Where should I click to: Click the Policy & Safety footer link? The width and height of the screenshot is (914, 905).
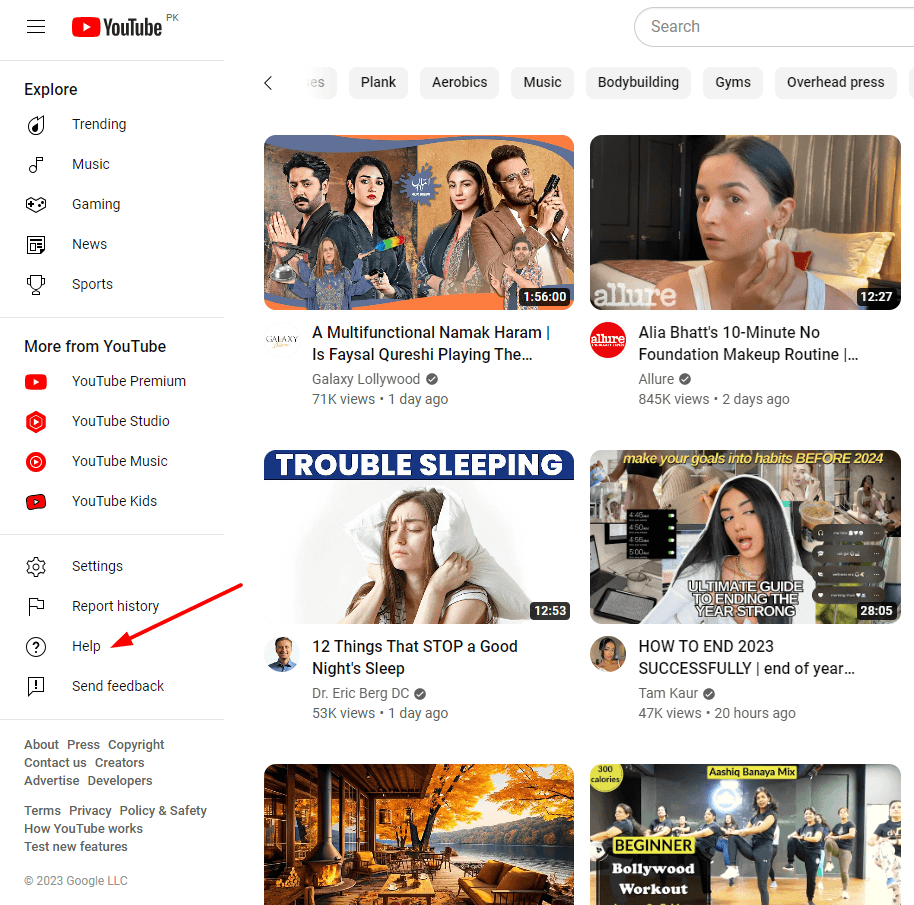point(163,811)
